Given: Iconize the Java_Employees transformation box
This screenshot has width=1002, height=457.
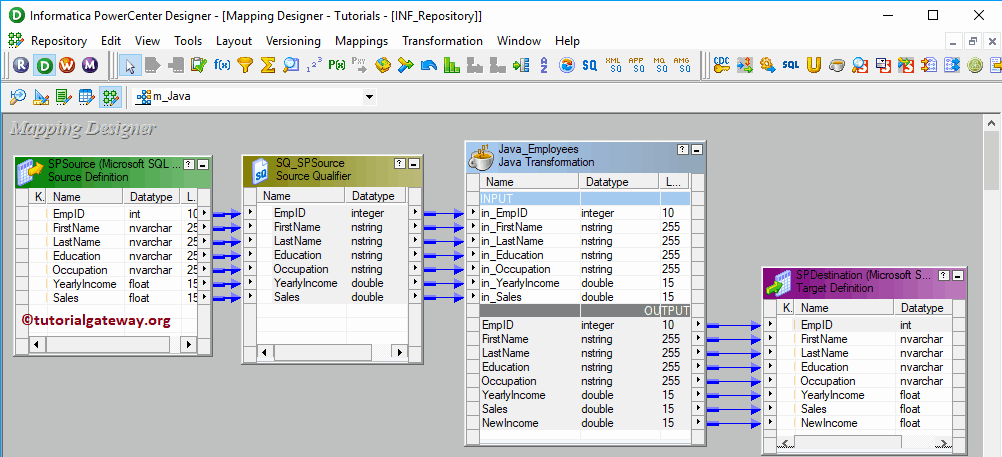Looking at the screenshot, I should coord(697,150).
